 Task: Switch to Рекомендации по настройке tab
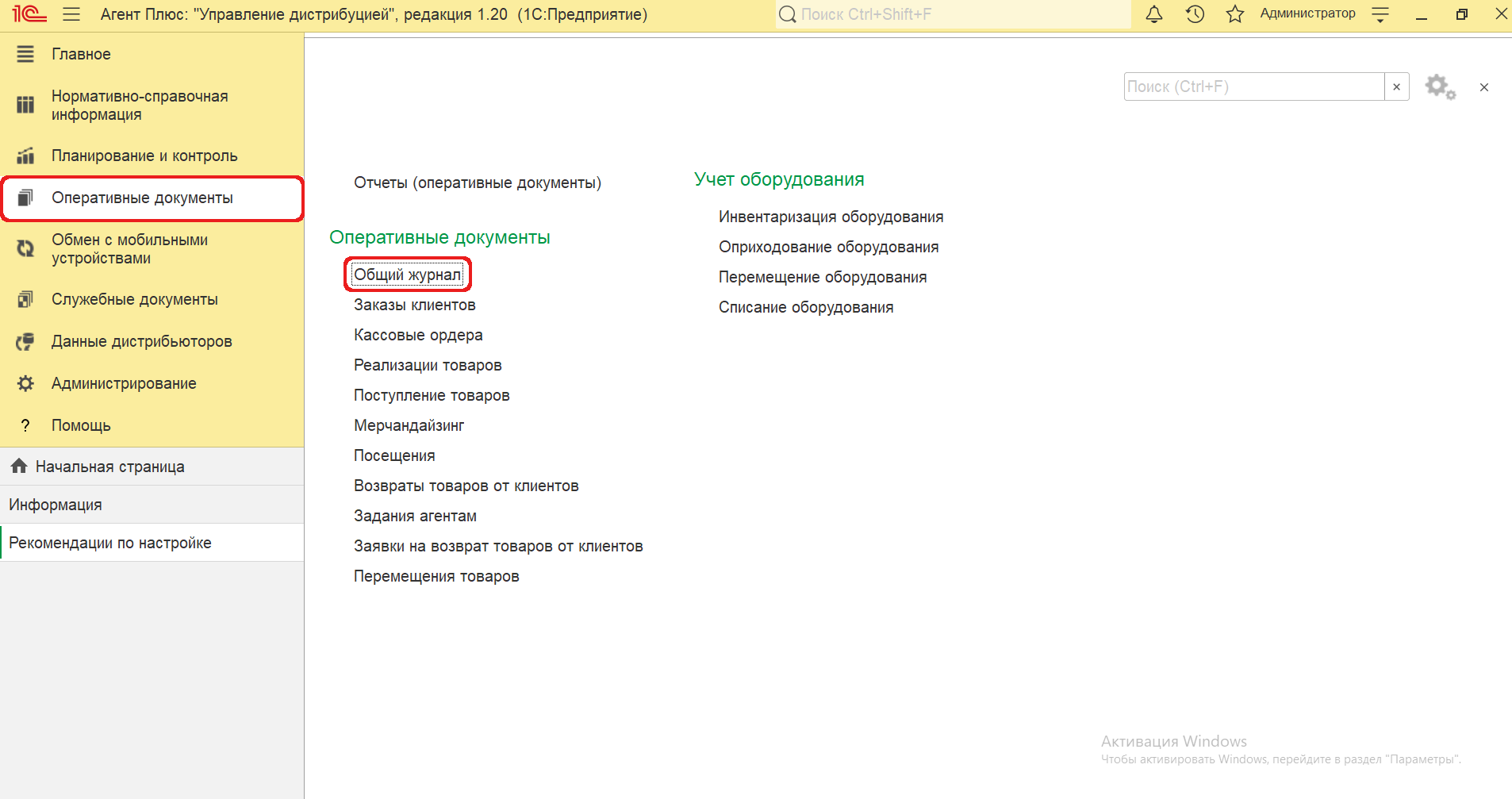point(110,543)
